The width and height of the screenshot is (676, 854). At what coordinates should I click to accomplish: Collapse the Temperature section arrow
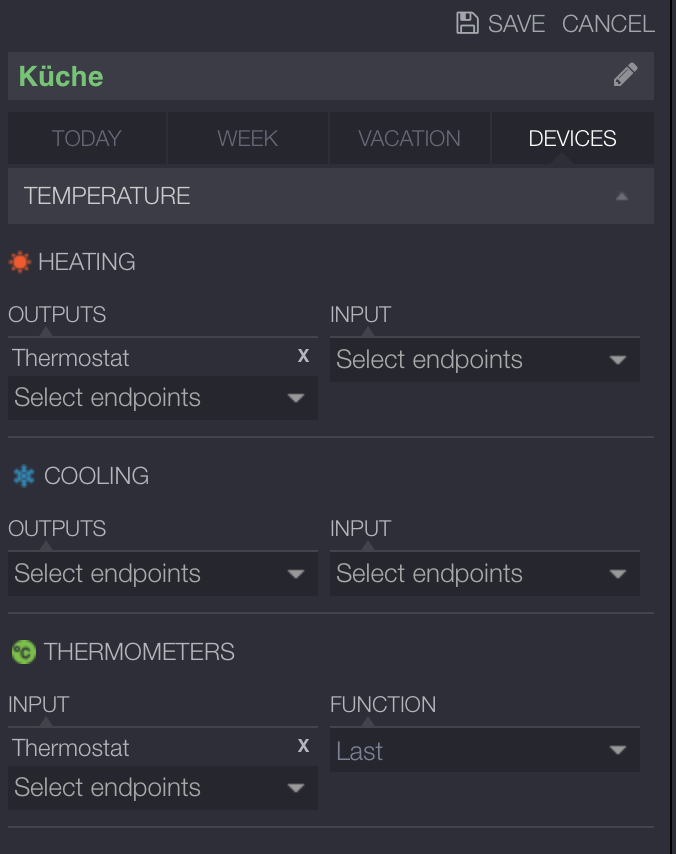point(622,196)
